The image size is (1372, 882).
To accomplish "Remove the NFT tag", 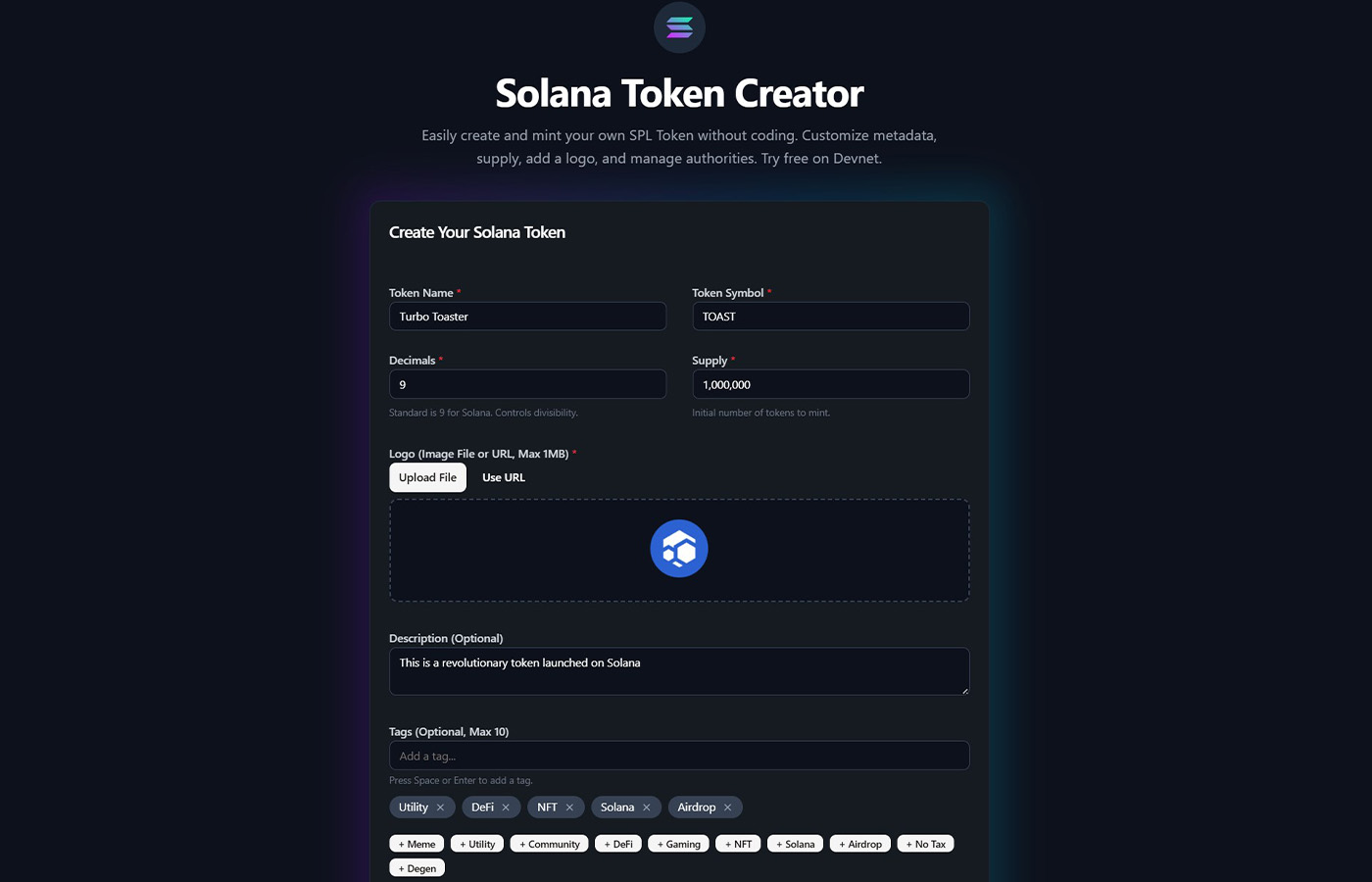I will coord(572,807).
